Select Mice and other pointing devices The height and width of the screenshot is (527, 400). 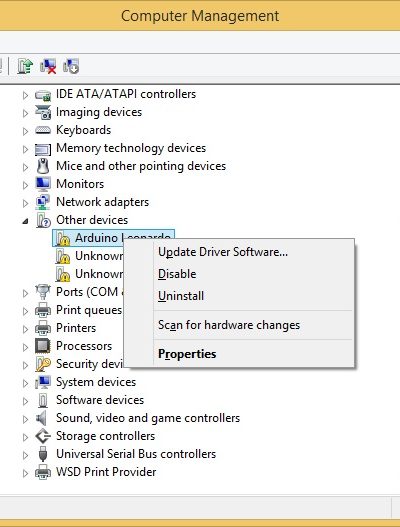point(141,166)
